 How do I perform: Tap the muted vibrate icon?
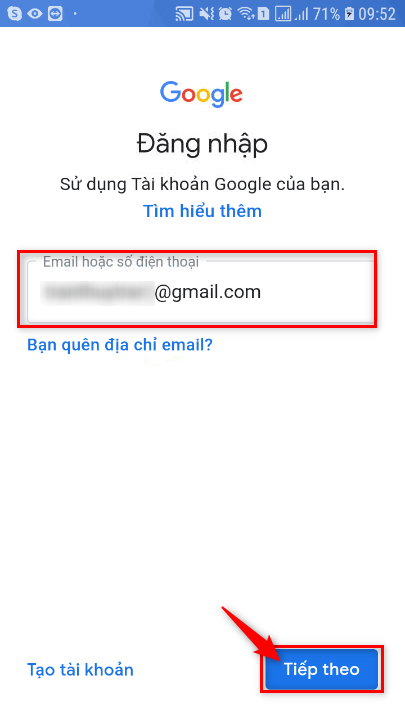(206, 14)
